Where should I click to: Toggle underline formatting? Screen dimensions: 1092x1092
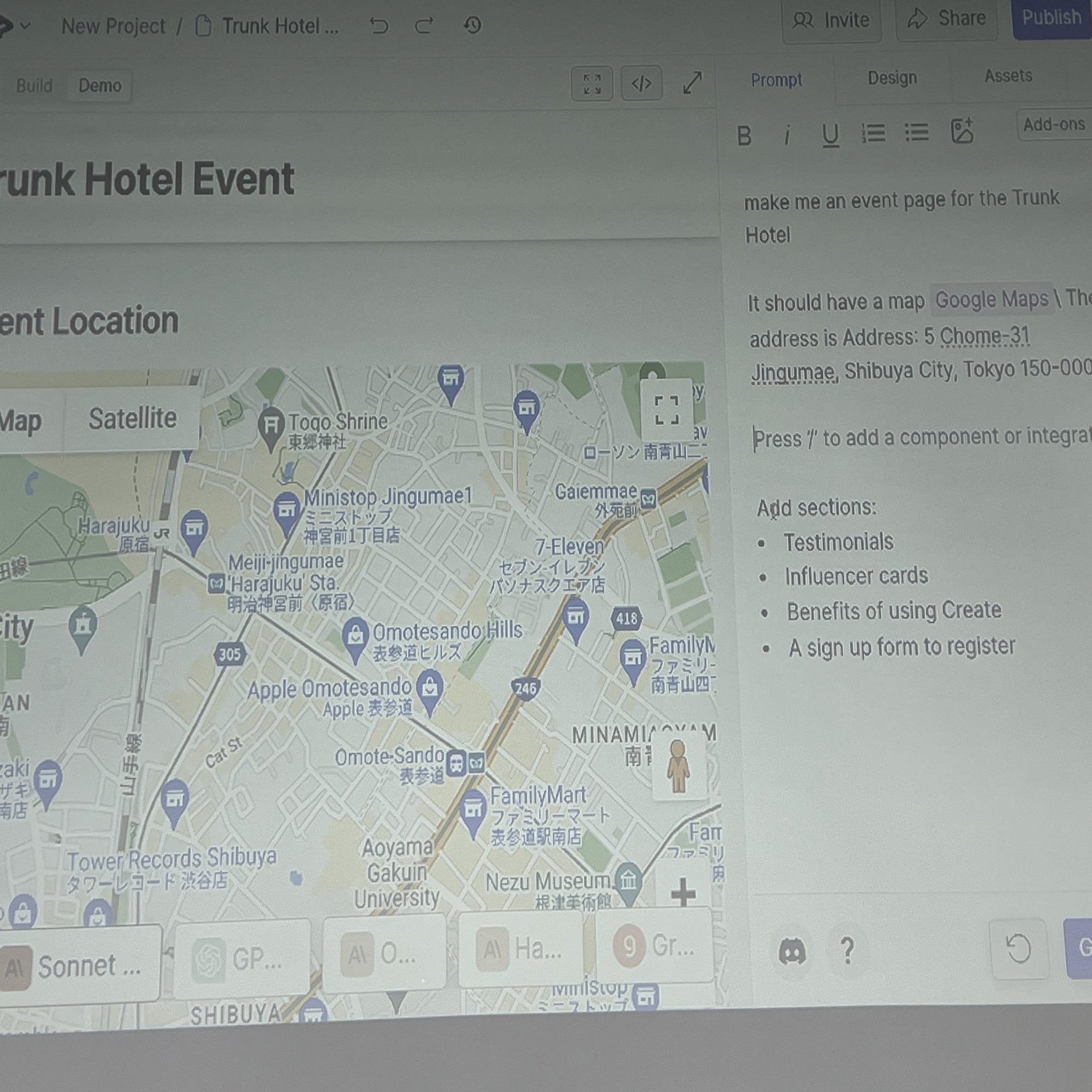830,135
